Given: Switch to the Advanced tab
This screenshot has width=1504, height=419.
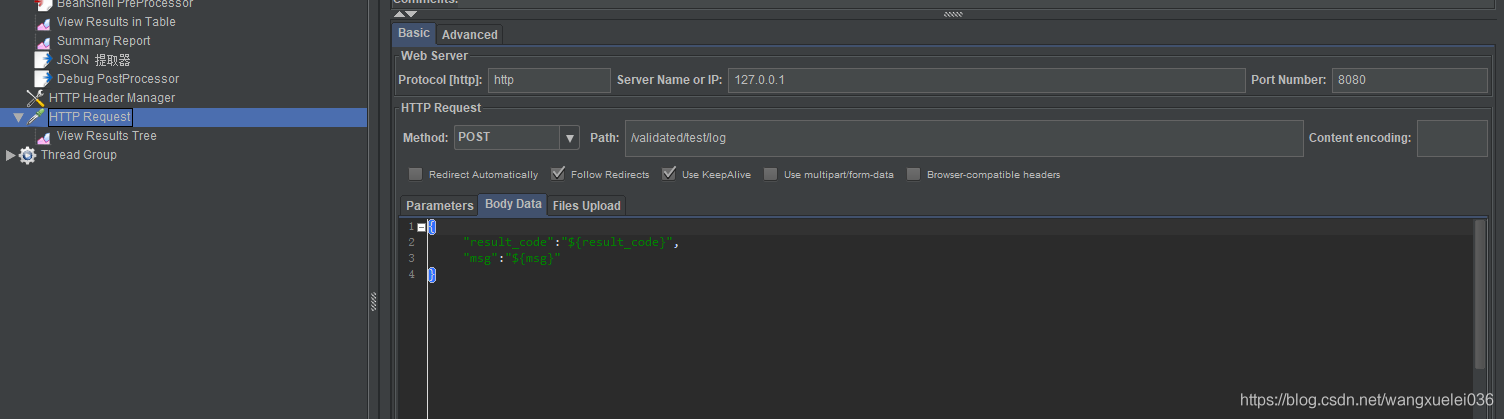Looking at the screenshot, I should 469,35.
